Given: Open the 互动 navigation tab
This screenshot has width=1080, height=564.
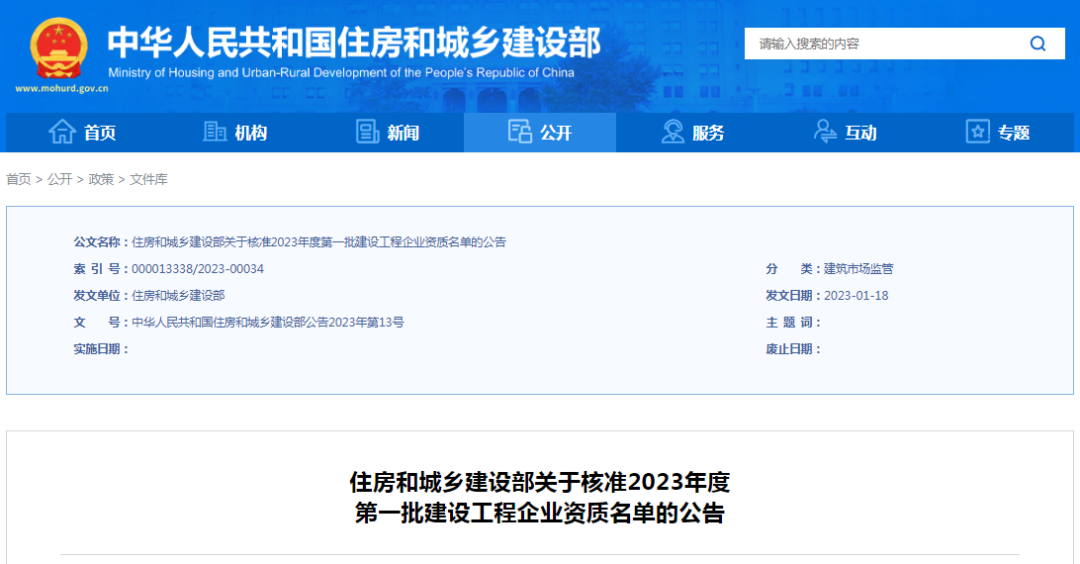Looking at the screenshot, I should (x=845, y=132).
